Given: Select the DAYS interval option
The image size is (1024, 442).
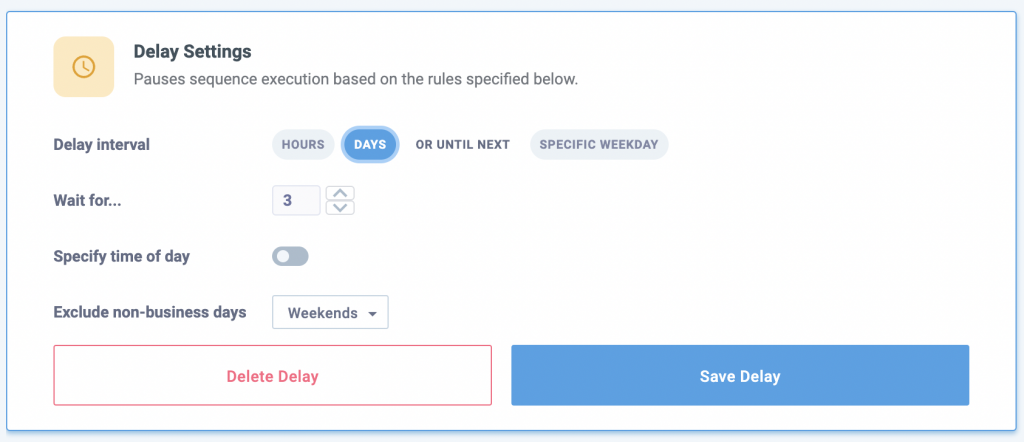Looking at the screenshot, I should coord(370,144).
